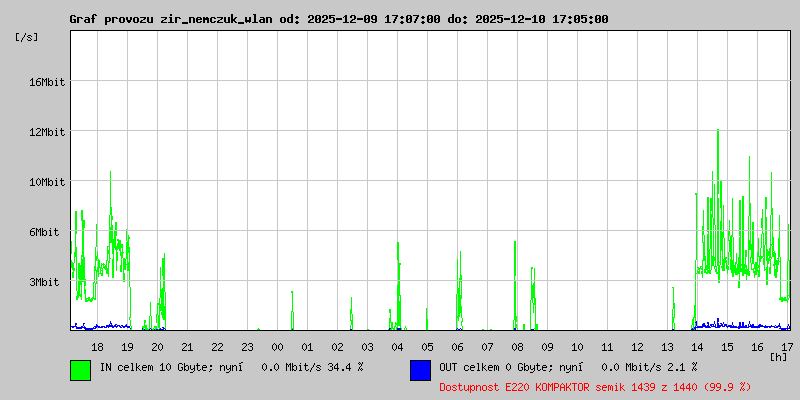Click the '01' hour label on x-axis
800x400 pixels.
pyautogui.click(x=307, y=347)
